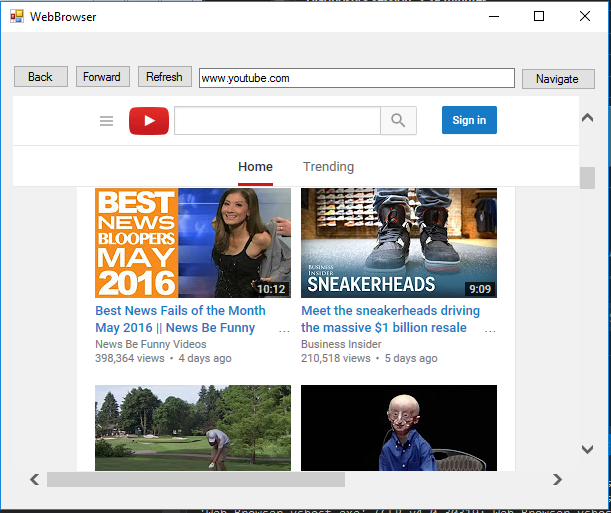This screenshot has width=611, height=513.
Task: Open the YouTube hamburger guide menu
Action: coord(107,121)
